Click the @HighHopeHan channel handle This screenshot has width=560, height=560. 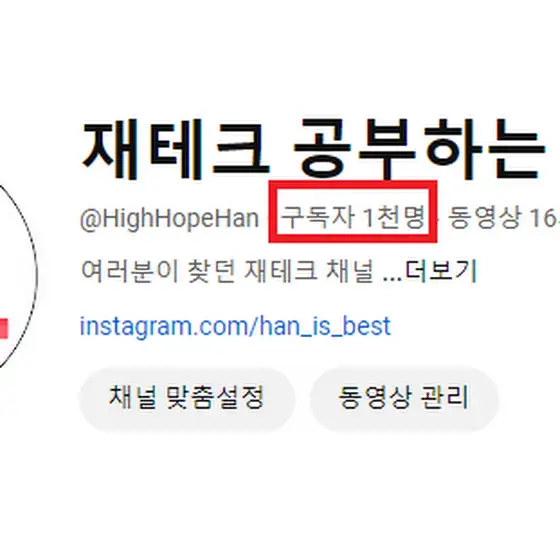tap(169, 218)
